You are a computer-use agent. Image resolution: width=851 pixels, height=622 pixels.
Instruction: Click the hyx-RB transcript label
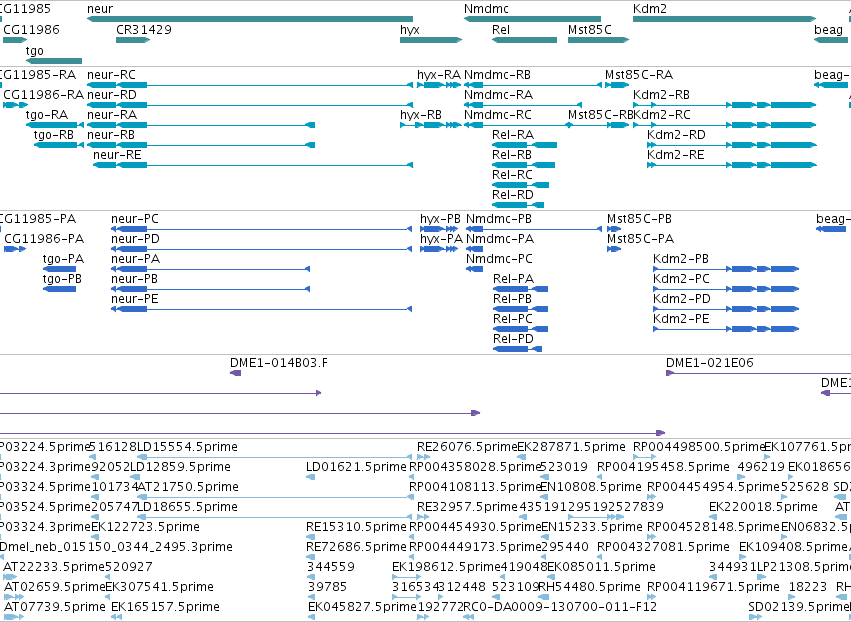[x=421, y=115]
